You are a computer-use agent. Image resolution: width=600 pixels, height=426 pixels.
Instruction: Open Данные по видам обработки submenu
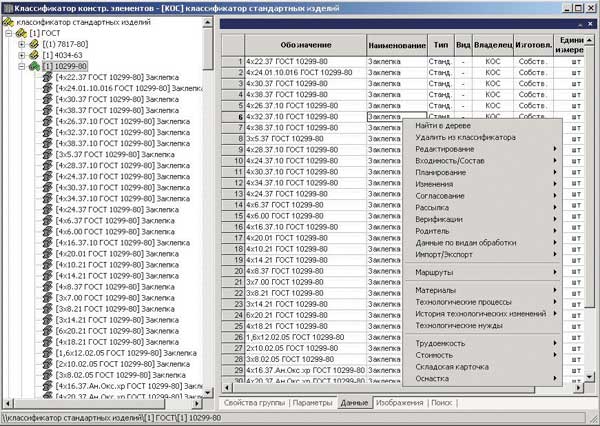483,243
